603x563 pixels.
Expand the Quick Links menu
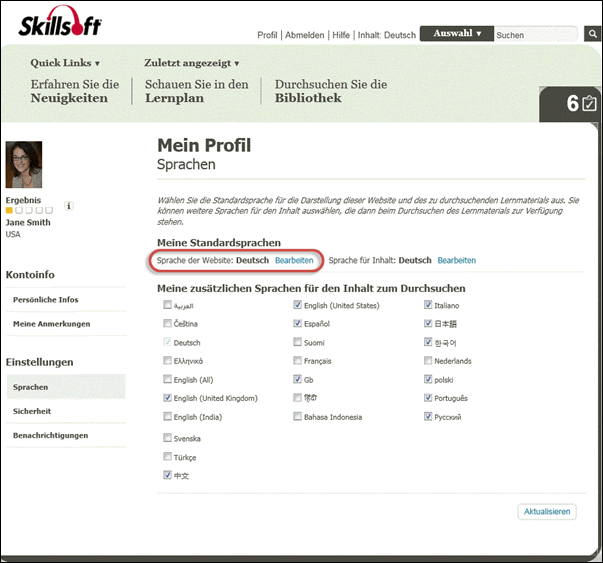[65, 63]
